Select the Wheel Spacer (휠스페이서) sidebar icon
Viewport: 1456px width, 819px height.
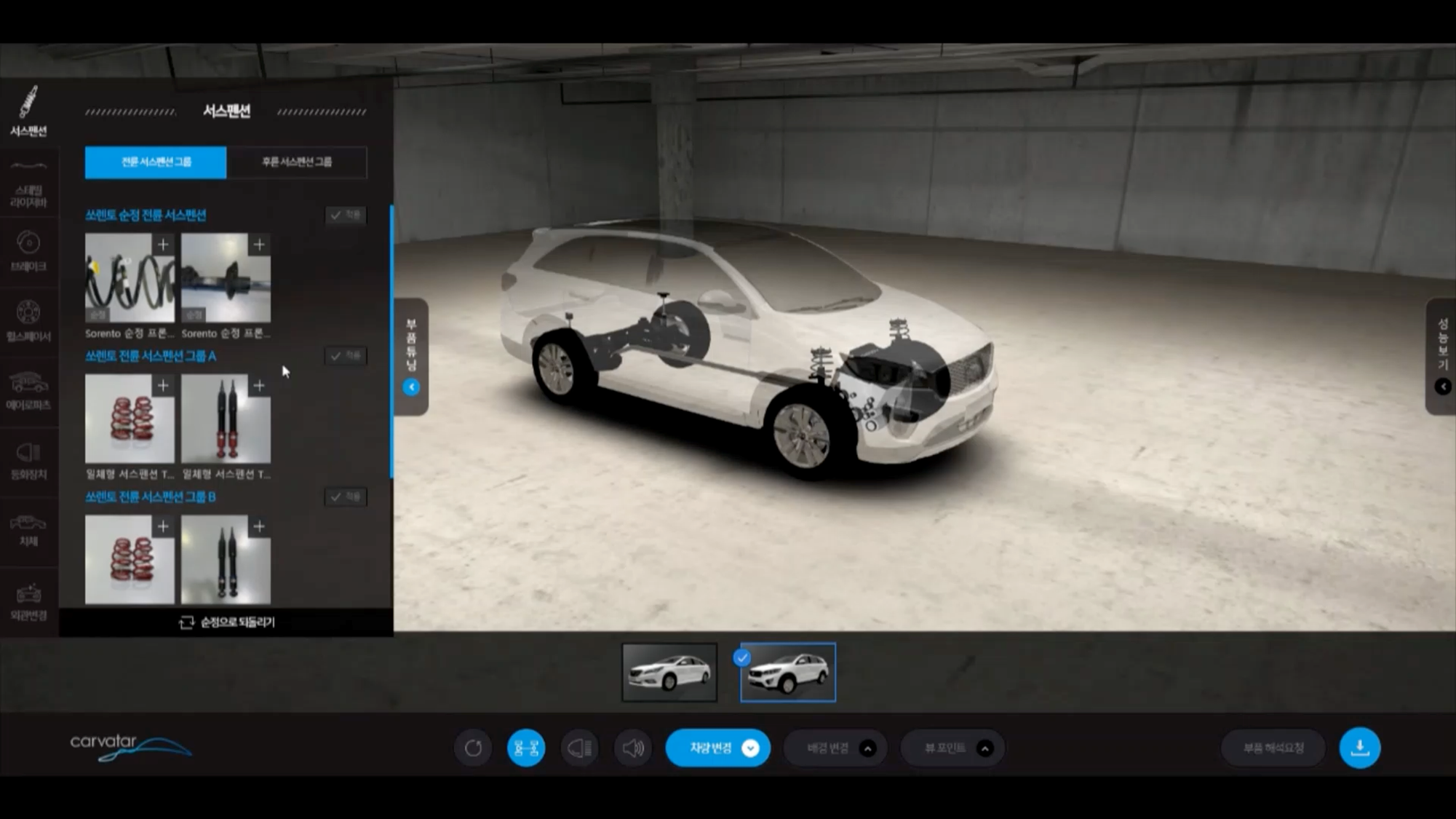tap(28, 320)
